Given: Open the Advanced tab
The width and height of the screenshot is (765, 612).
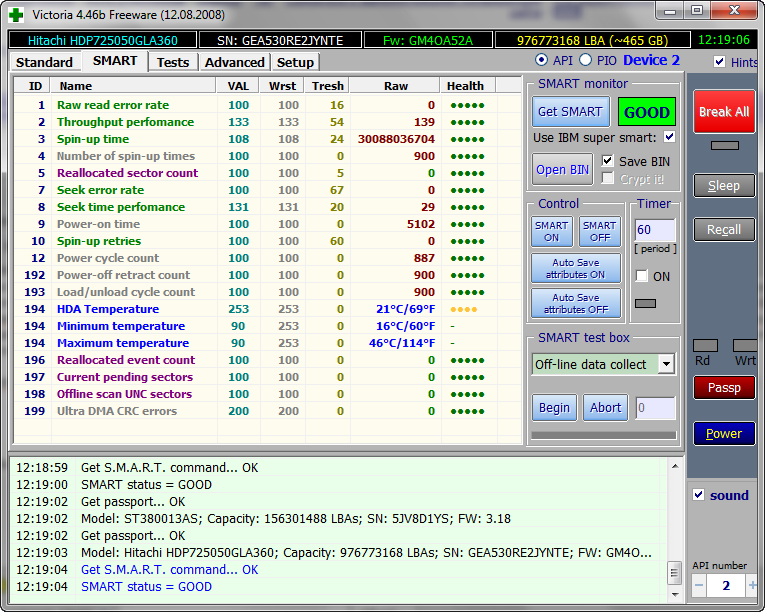Looking at the screenshot, I should [x=234, y=62].
